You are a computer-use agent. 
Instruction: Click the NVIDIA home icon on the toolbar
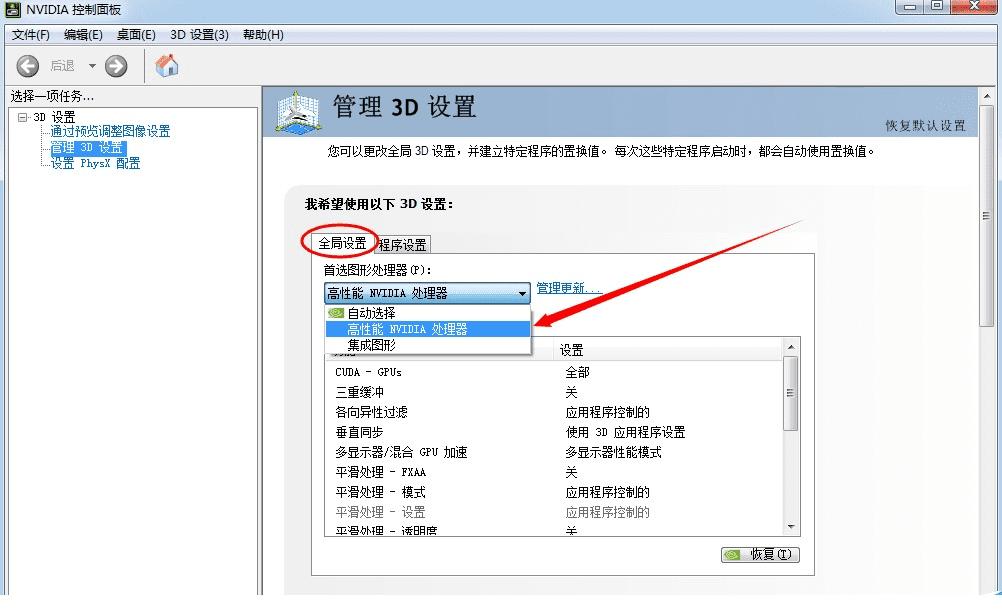pyautogui.click(x=166, y=65)
